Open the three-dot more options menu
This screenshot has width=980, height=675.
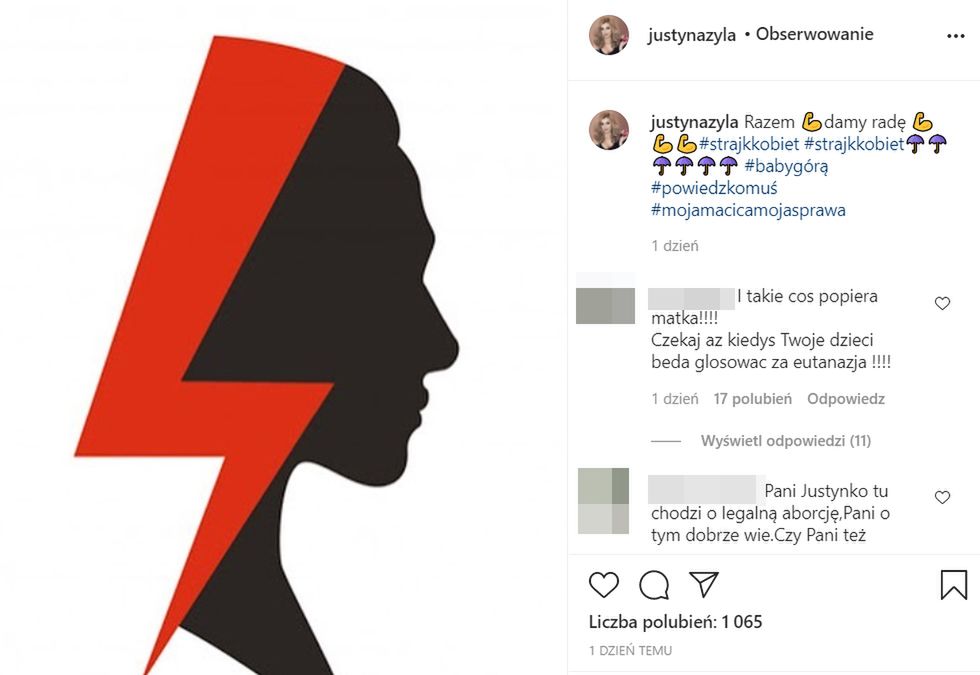pyautogui.click(x=956, y=36)
